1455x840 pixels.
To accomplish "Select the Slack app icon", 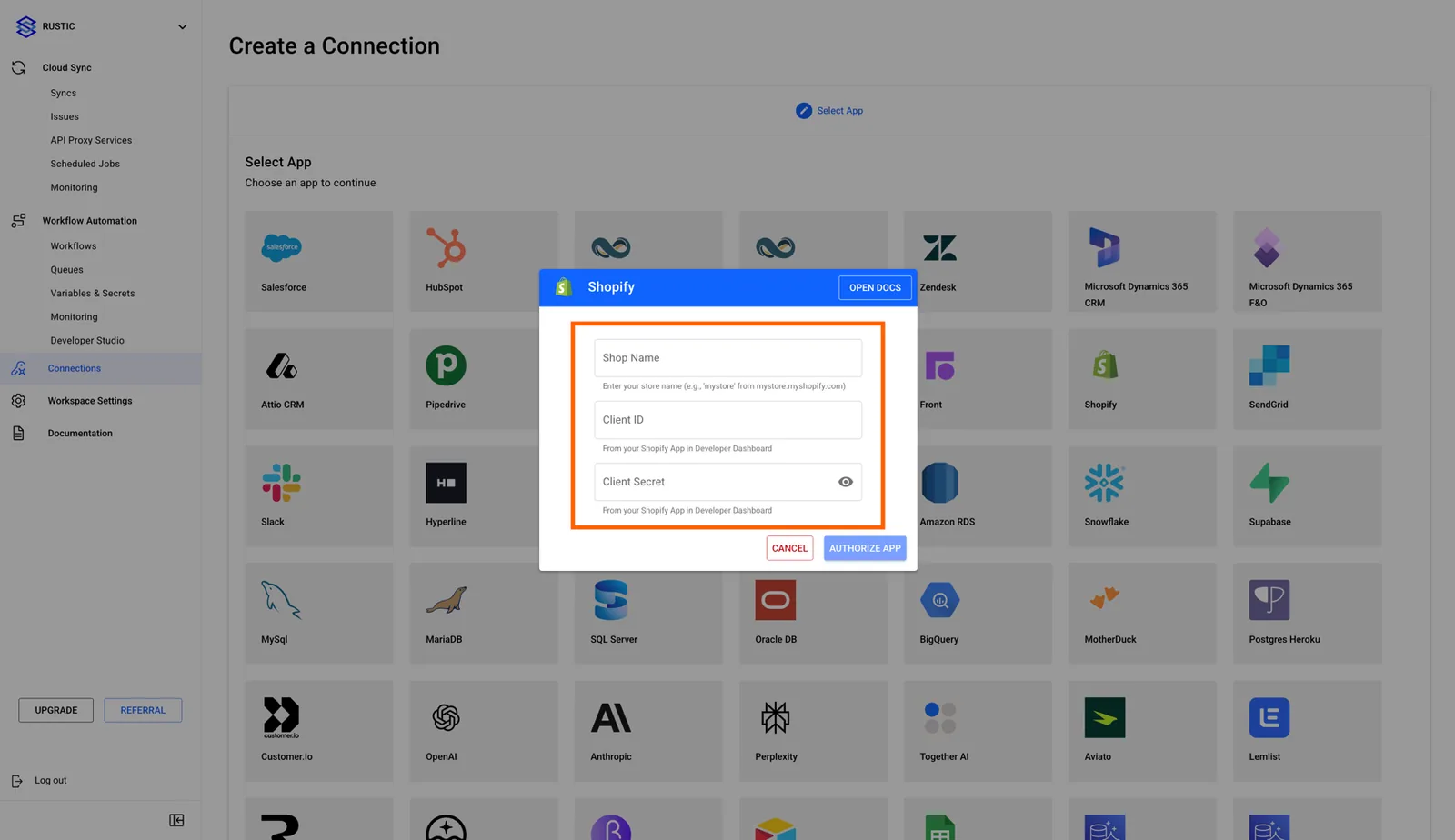I will [281, 483].
